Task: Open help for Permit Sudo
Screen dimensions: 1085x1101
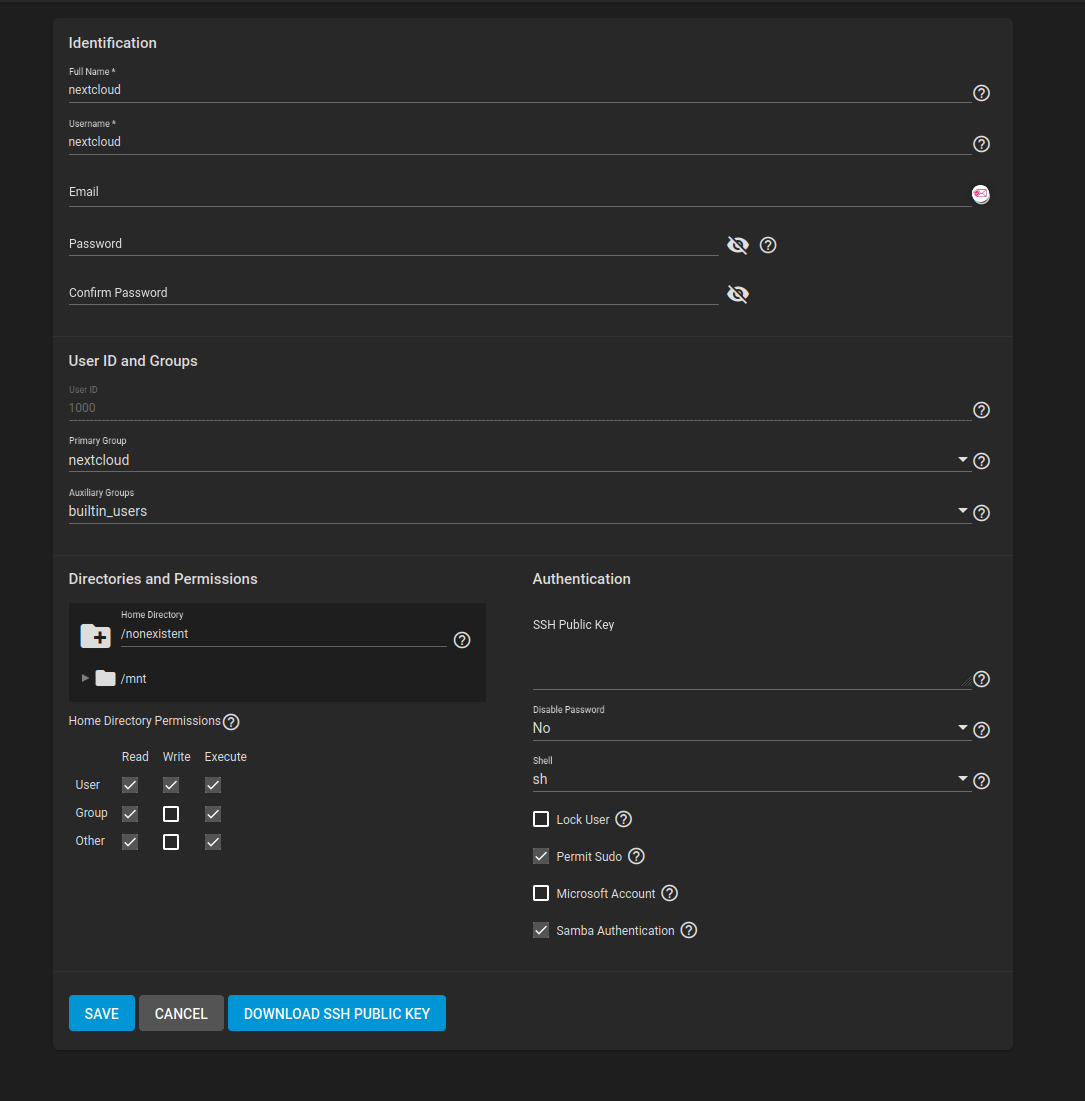Action: coord(636,856)
